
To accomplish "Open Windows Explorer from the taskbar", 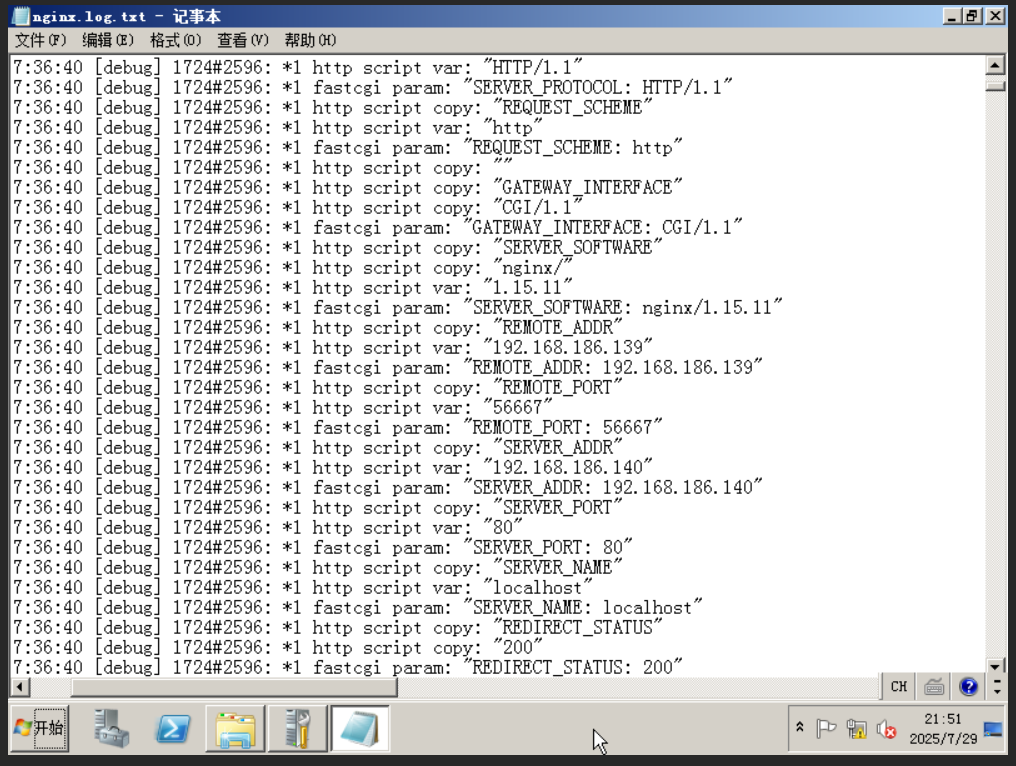I will [x=235, y=728].
